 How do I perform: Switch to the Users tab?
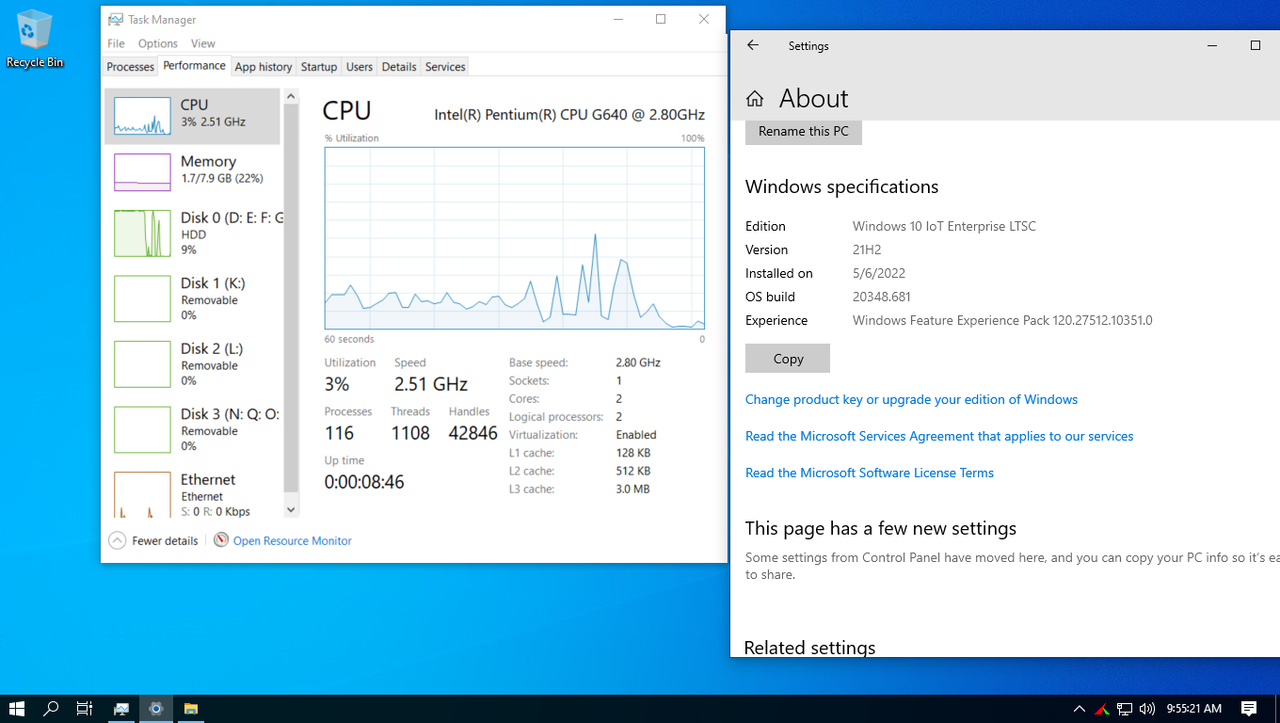point(359,67)
